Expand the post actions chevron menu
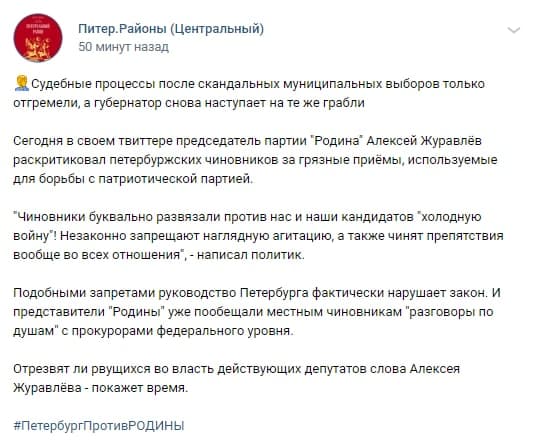 [x=514, y=30]
